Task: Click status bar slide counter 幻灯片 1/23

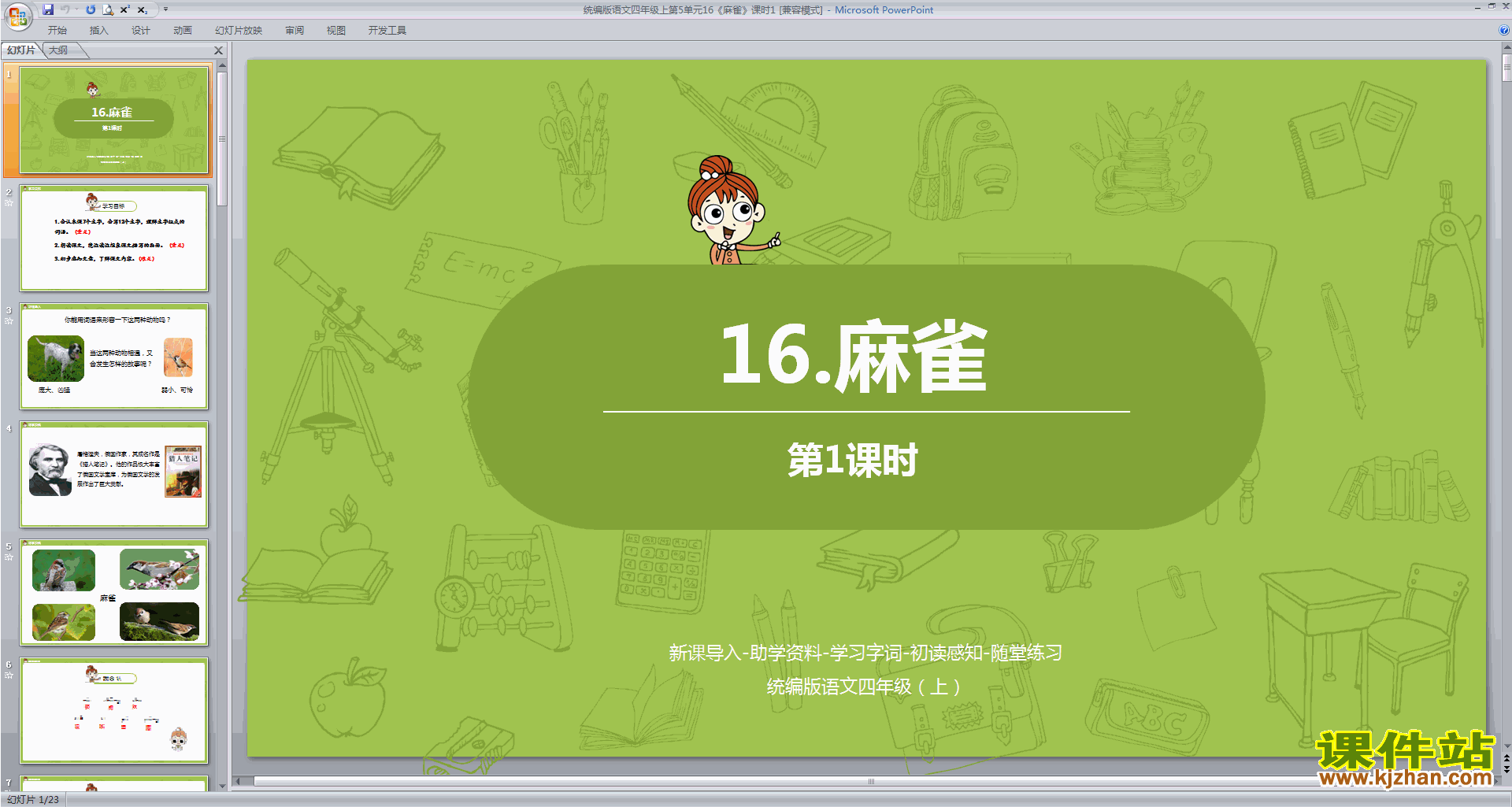Action: 33,799
